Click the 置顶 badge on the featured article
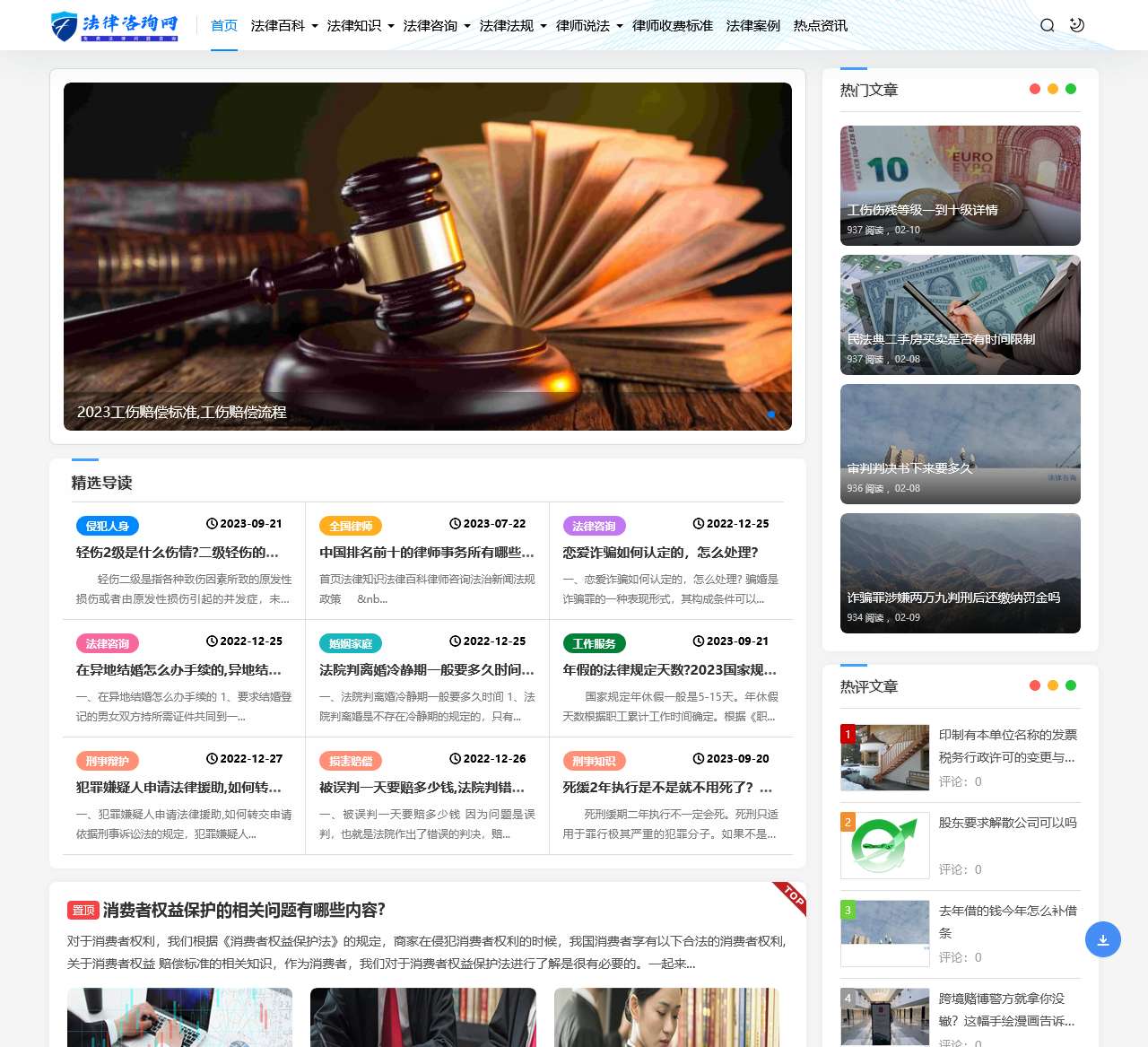 pyautogui.click(x=82, y=910)
